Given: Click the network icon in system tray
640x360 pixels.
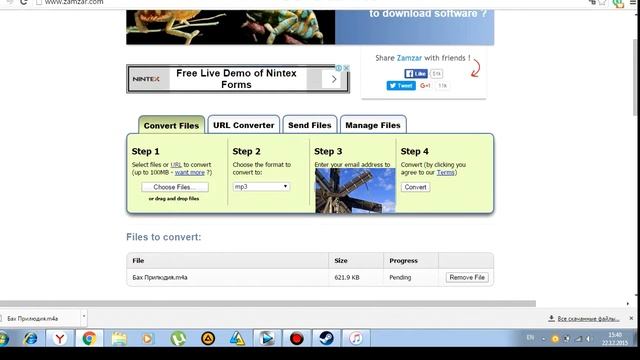Looking at the screenshot, I should point(578,338).
